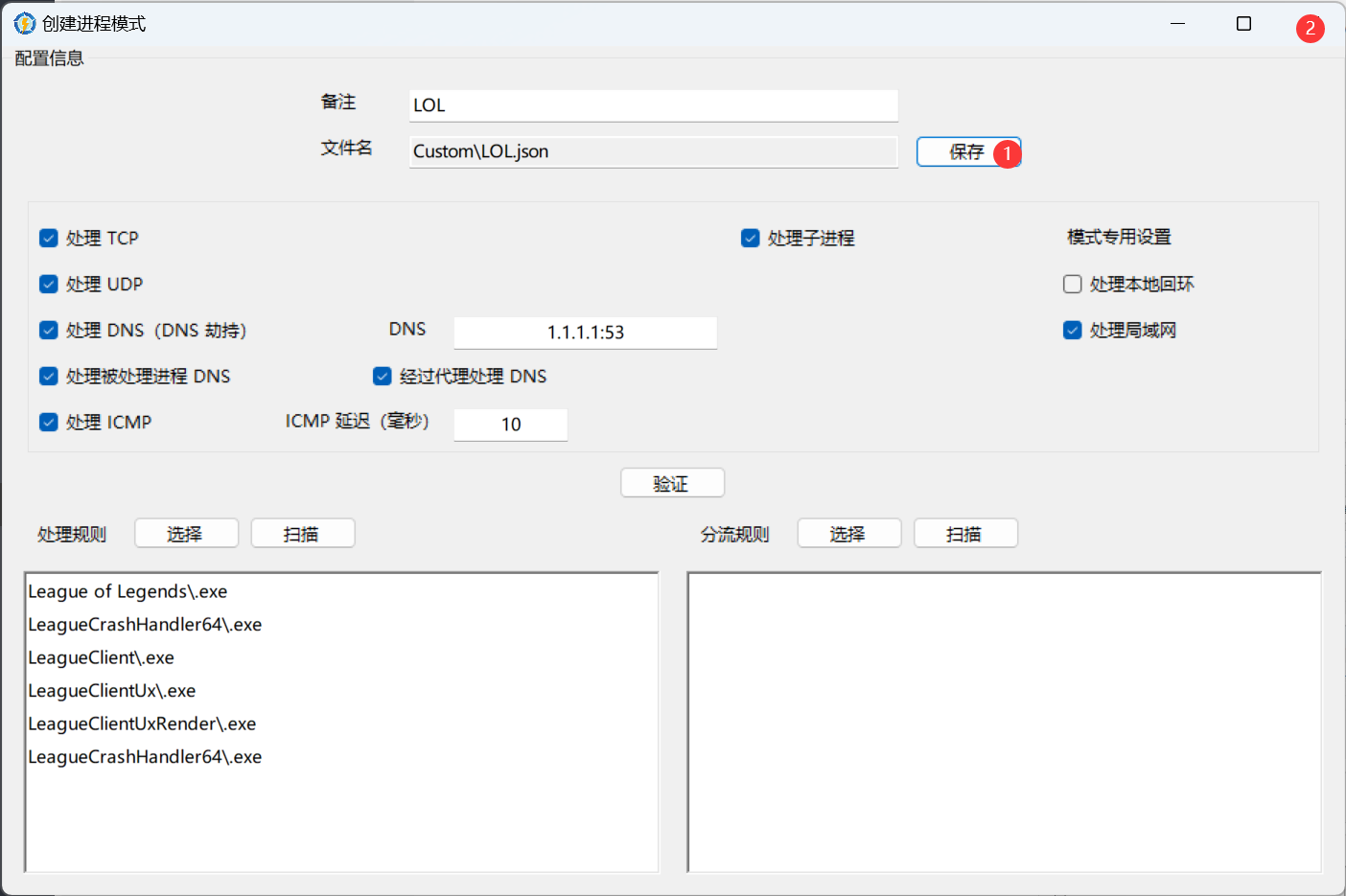Click 选择 next to 处理规则
This screenshot has height=896, width=1346.
[x=186, y=534]
